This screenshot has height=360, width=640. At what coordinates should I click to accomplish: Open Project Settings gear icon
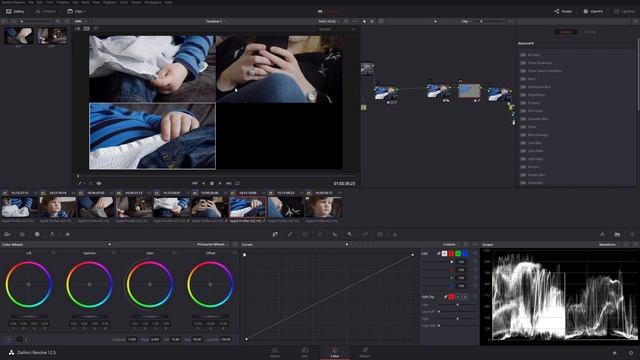pos(631,353)
